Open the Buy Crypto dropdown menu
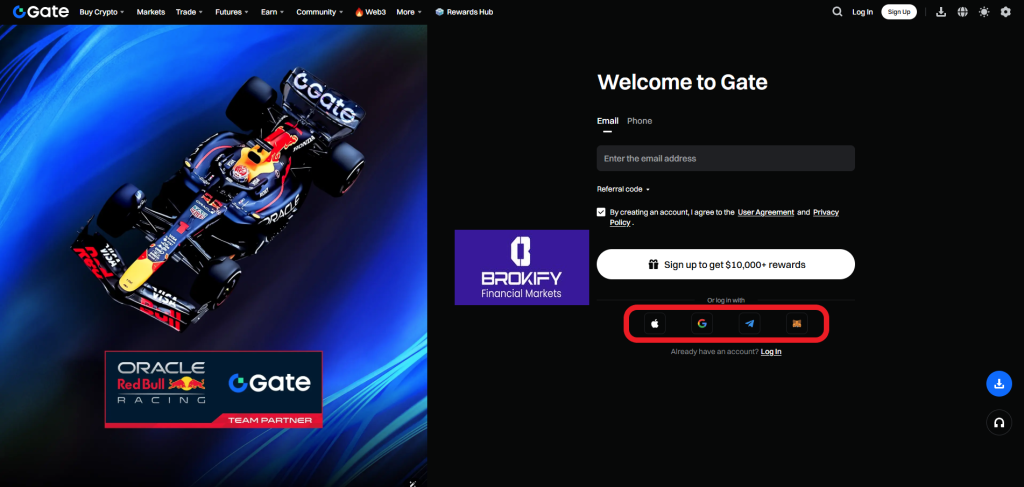 [101, 12]
